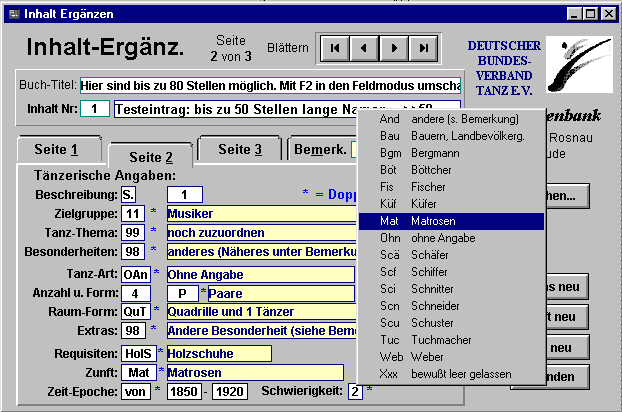This screenshot has height=412, width=622.
Task: Click partially hidden button ending 's neu'
Action: [x=567, y=287]
